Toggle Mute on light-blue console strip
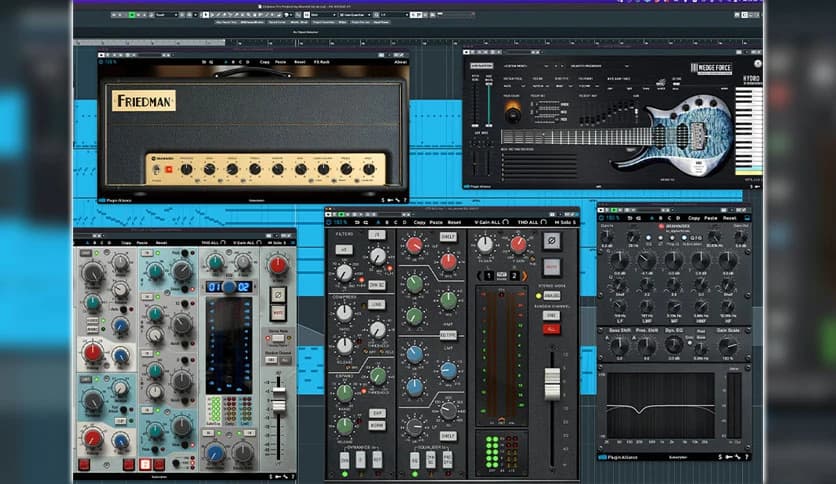The height and width of the screenshot is (484, 836). tap(277, 314)
